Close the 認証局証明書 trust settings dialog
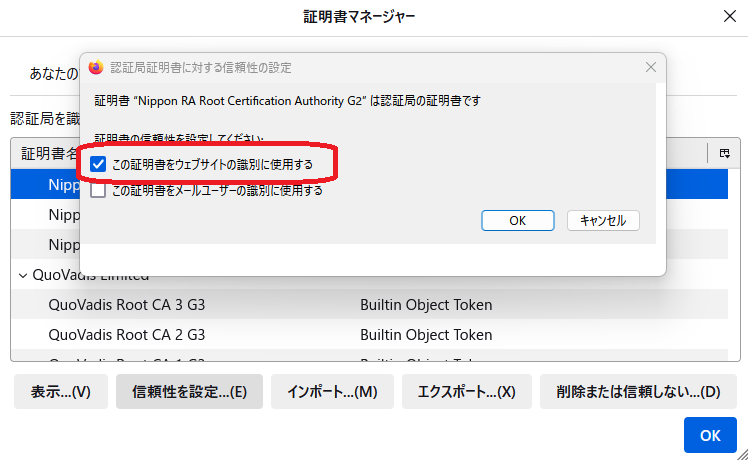This screenshot has width=748, height=460. [x=651, y=67]
